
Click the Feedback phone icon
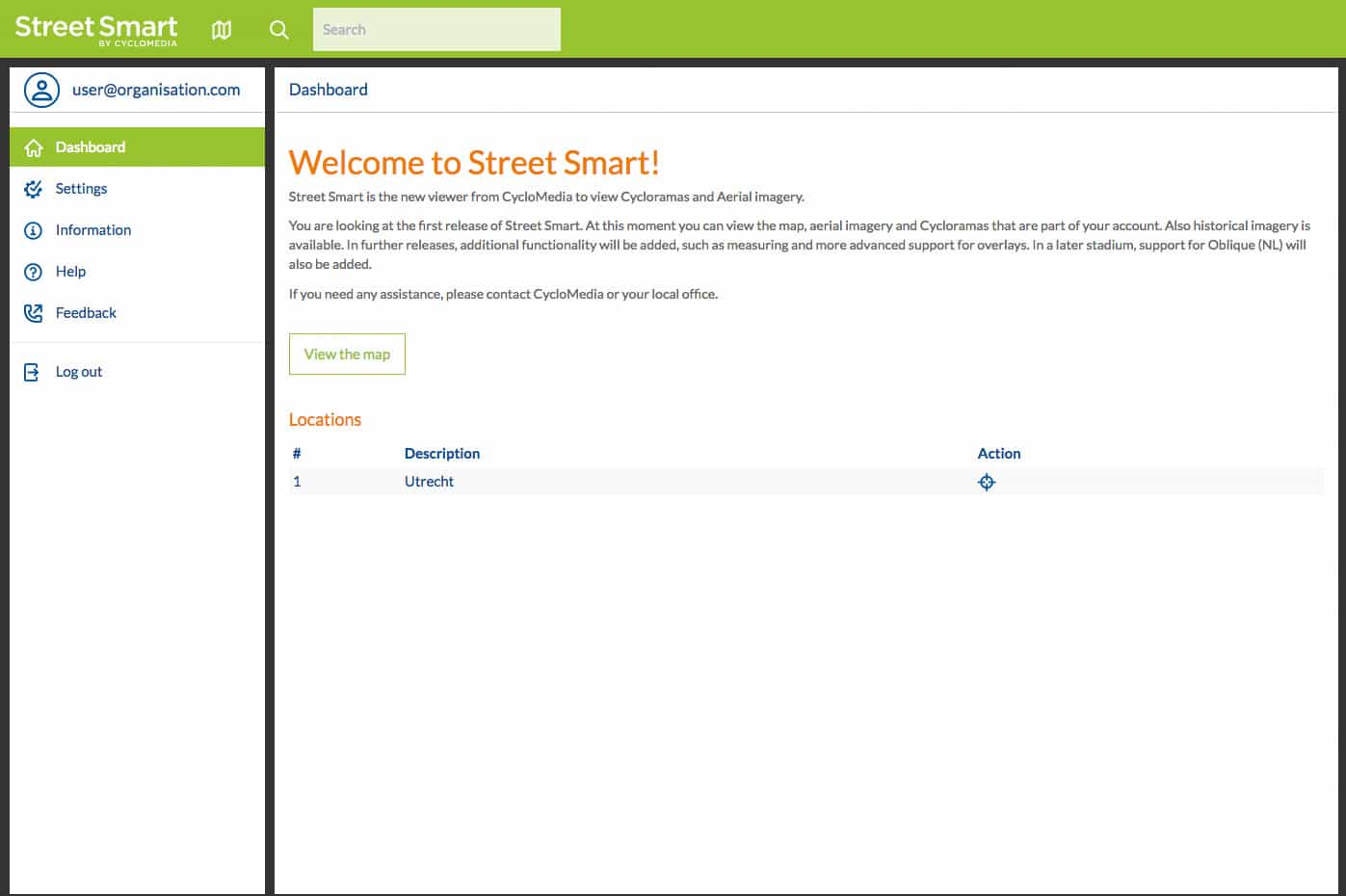point(34,313)
